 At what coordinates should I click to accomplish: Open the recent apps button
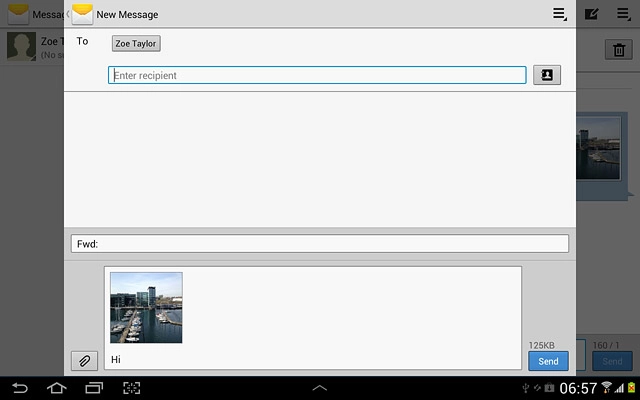point(94,388)
